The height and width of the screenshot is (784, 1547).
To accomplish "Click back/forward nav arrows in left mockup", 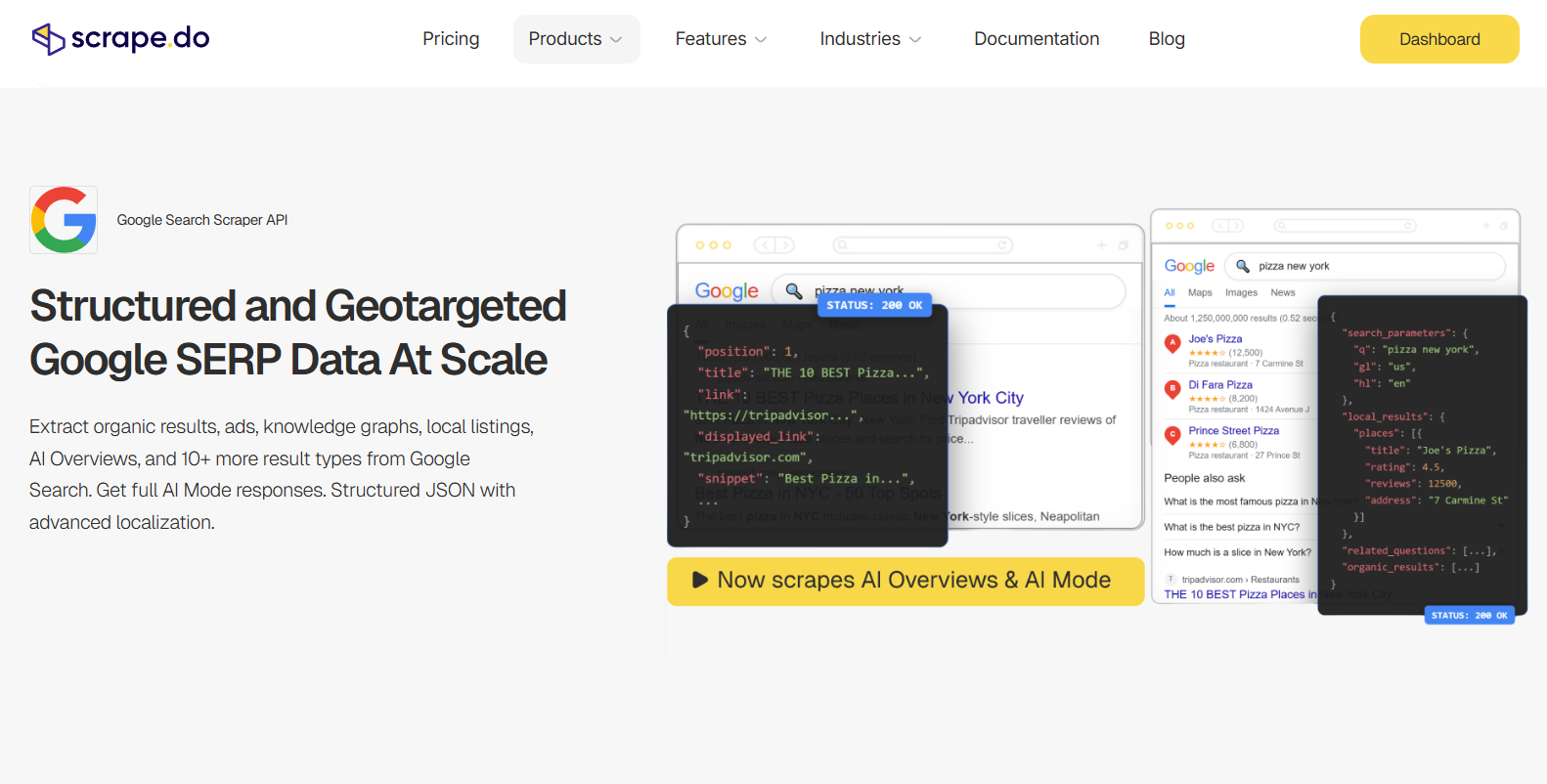I will pyautogui.click(x=773, y=245).
